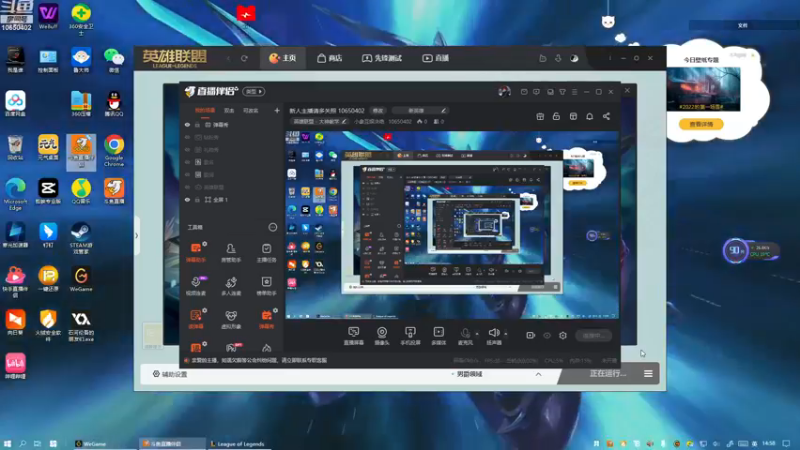Click the notification bell icon
The image size is (800, 450).
coord(589,116)
